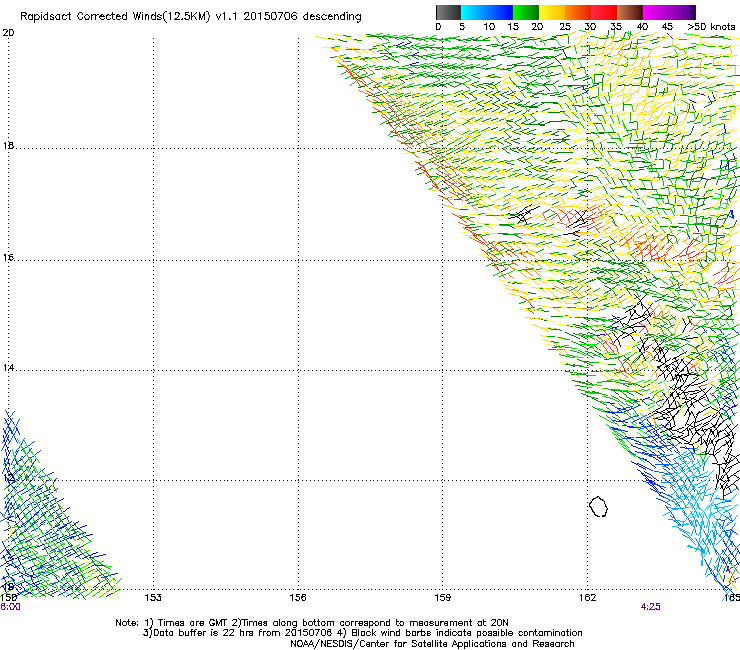Click the note 'Data buffer is 22 hrs'
This screenshot has height=650, width=740.
click(x=203, y=633)
